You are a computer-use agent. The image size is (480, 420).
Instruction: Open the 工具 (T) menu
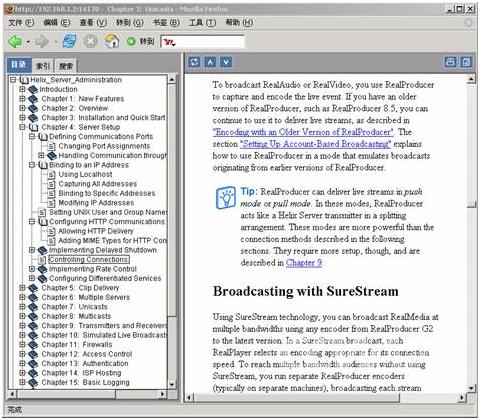[x=203, y=23]
